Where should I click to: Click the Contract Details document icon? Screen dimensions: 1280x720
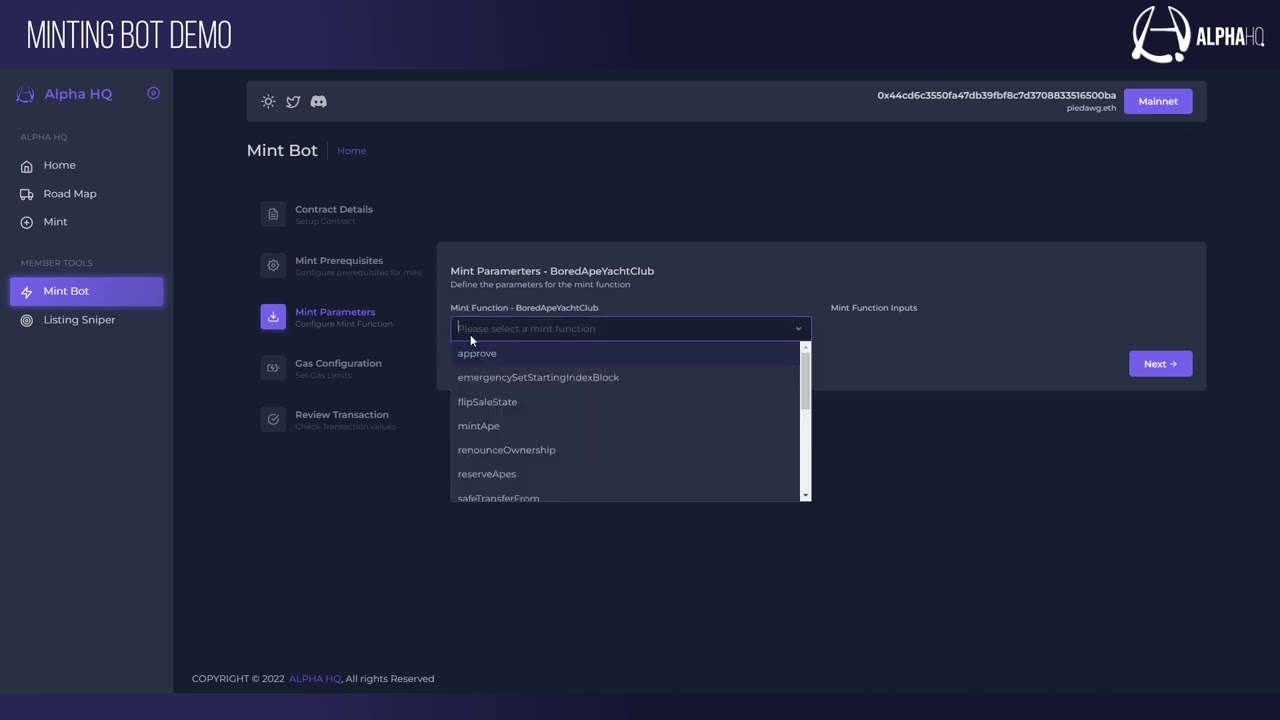pyautogui.click(x=273, y=214)
